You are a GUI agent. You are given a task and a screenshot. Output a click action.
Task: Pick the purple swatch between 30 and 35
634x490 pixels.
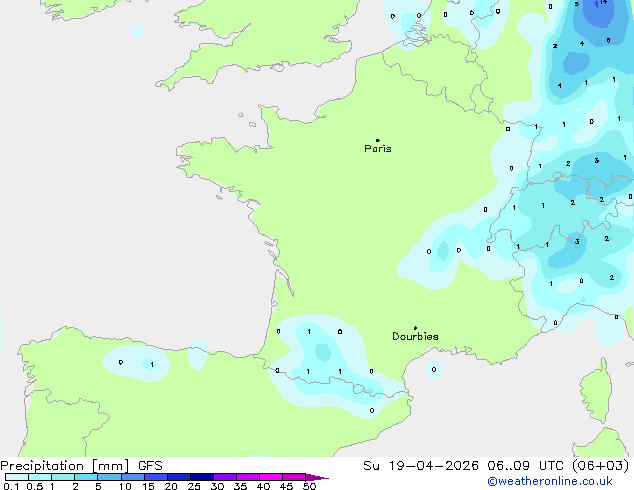(225, 477)
